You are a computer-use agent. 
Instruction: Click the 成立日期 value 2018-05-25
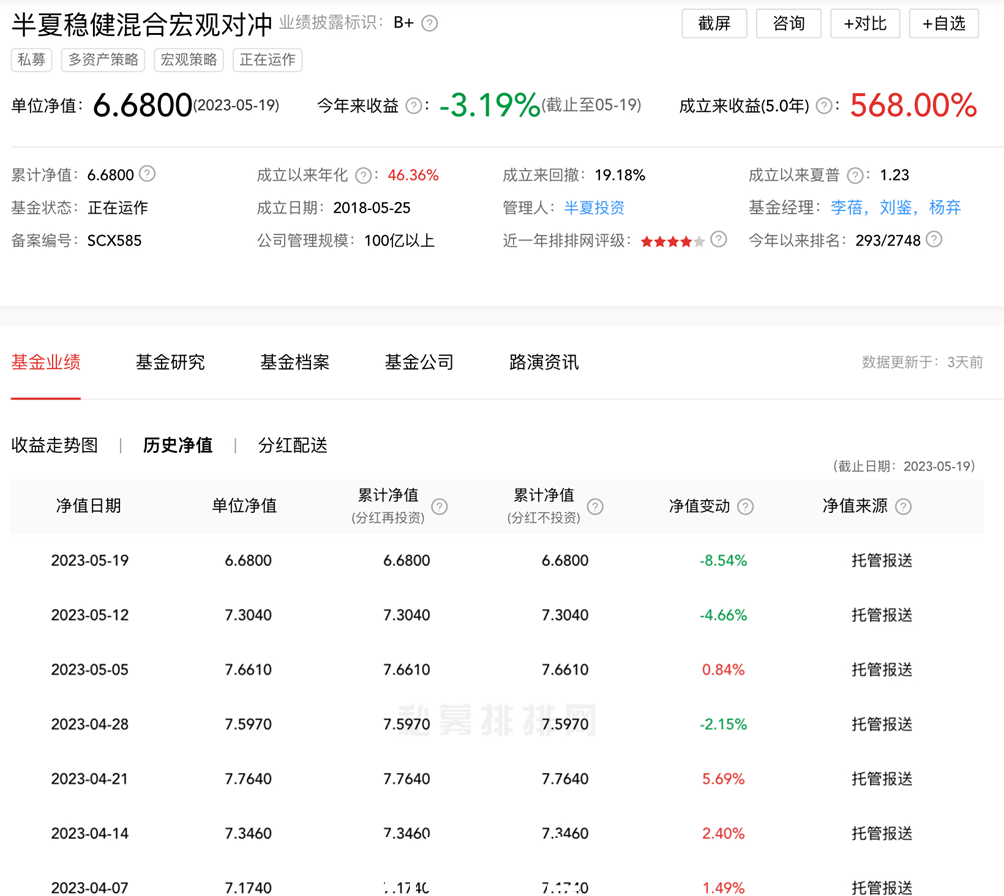(x=371, y=208)
